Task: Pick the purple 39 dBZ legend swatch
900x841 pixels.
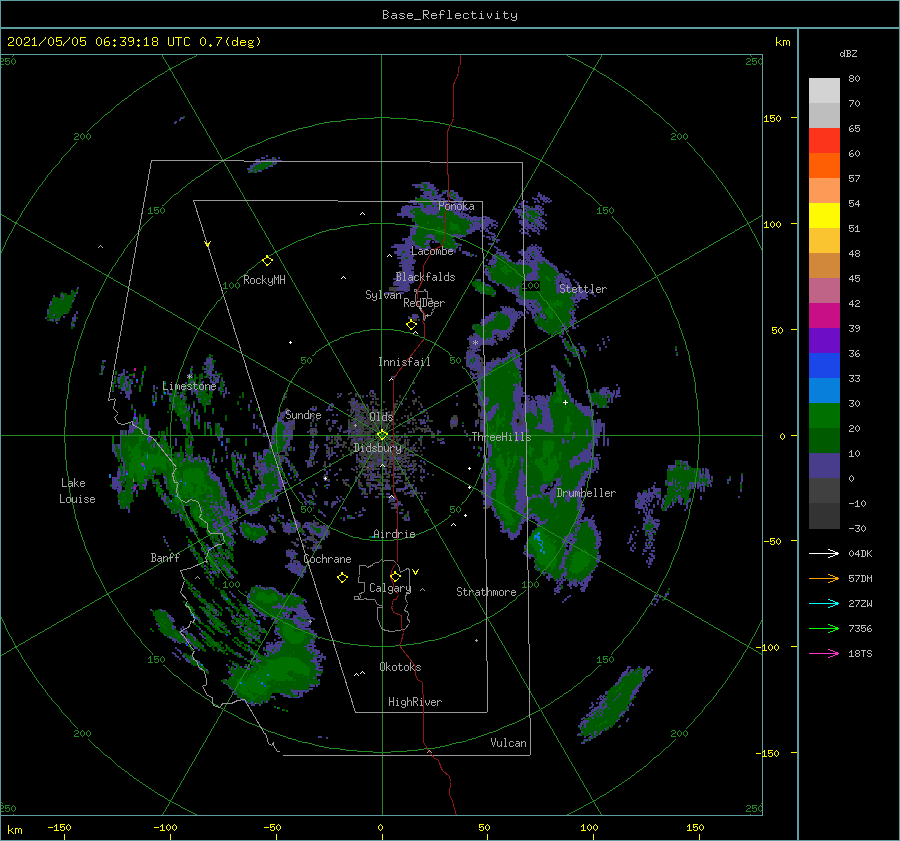Action: 824,340
